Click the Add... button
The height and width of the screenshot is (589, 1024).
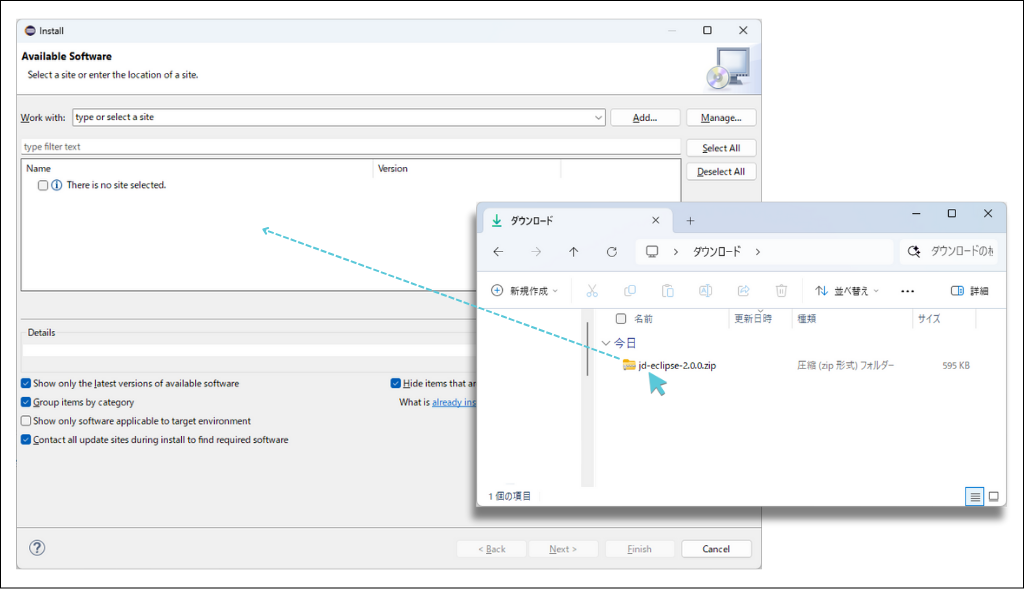click(645, 117)
